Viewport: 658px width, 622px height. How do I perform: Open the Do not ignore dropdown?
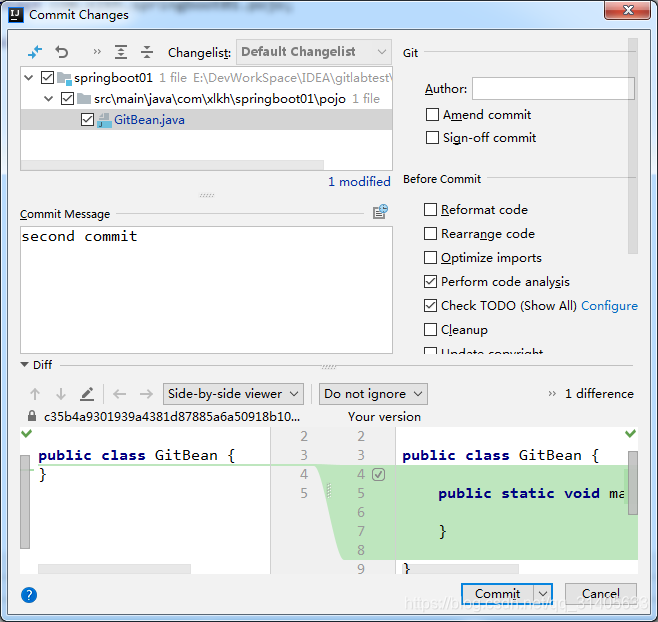(373, 394)
